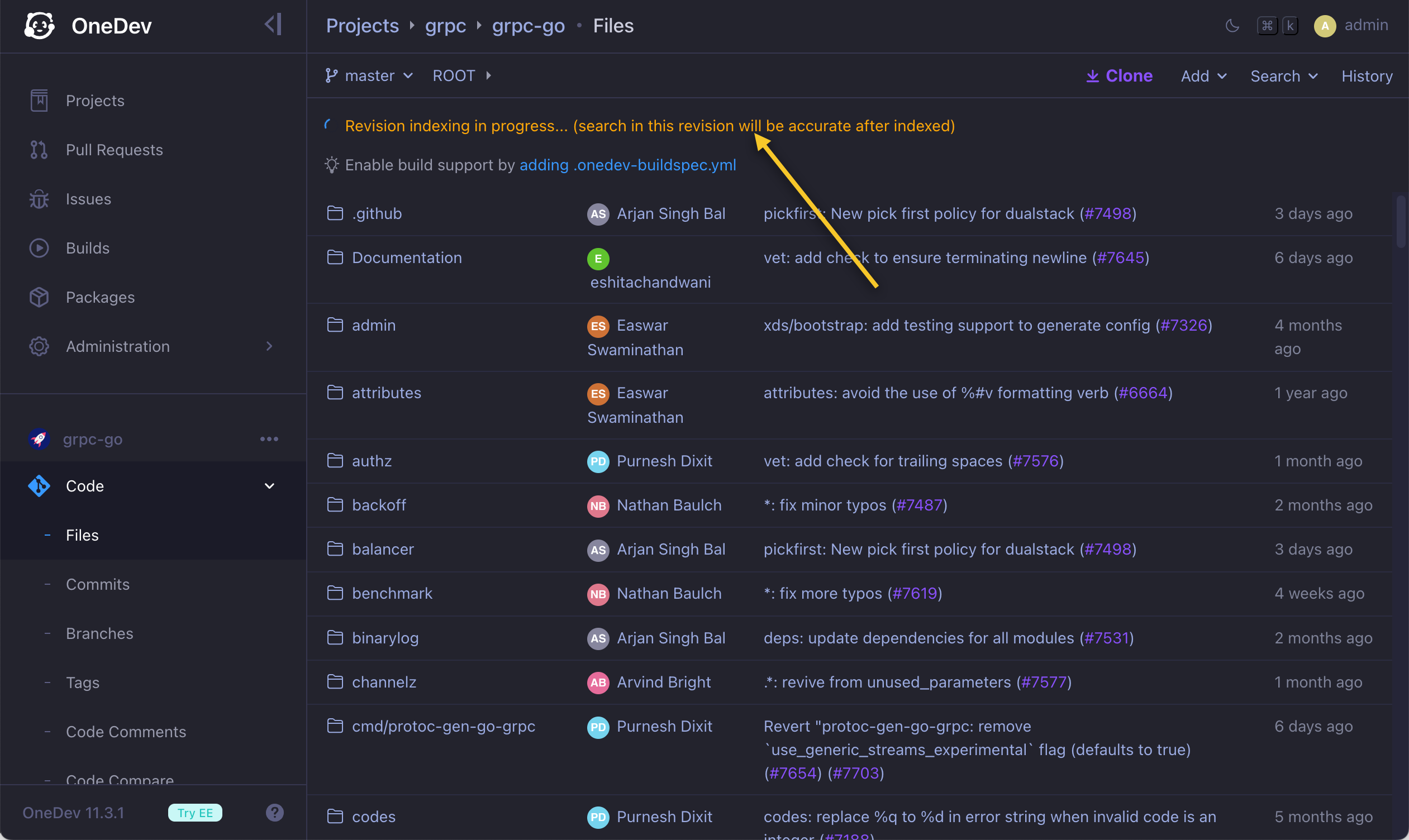1409x840 pixels.
Task: Expand the Administration menu chevron
Action: point(269,346)
